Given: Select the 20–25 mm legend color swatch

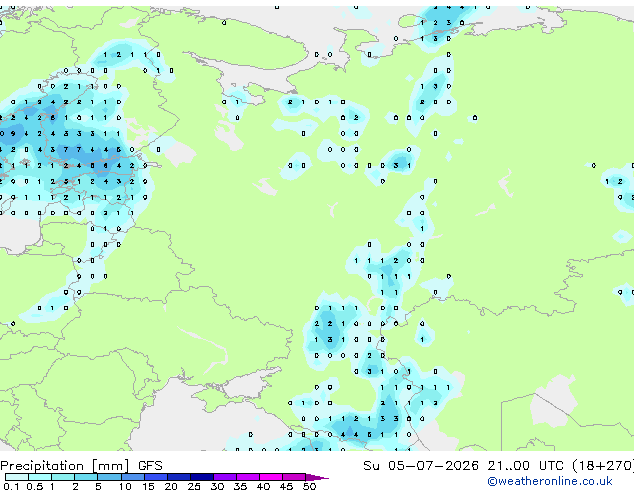Looking at the screenshot, I should coord(178,477).
